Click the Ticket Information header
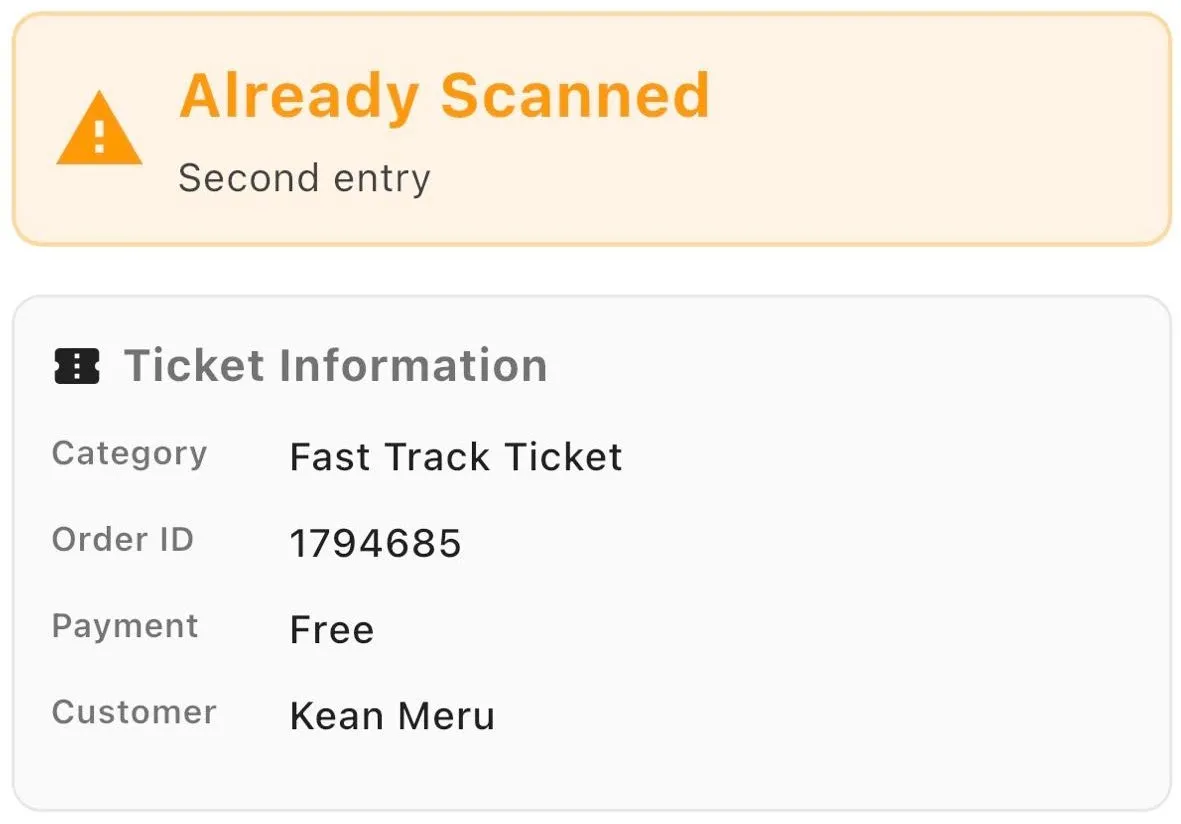Screen dimensions: 1181x824 pyautogui.click(x=335, y=366)
